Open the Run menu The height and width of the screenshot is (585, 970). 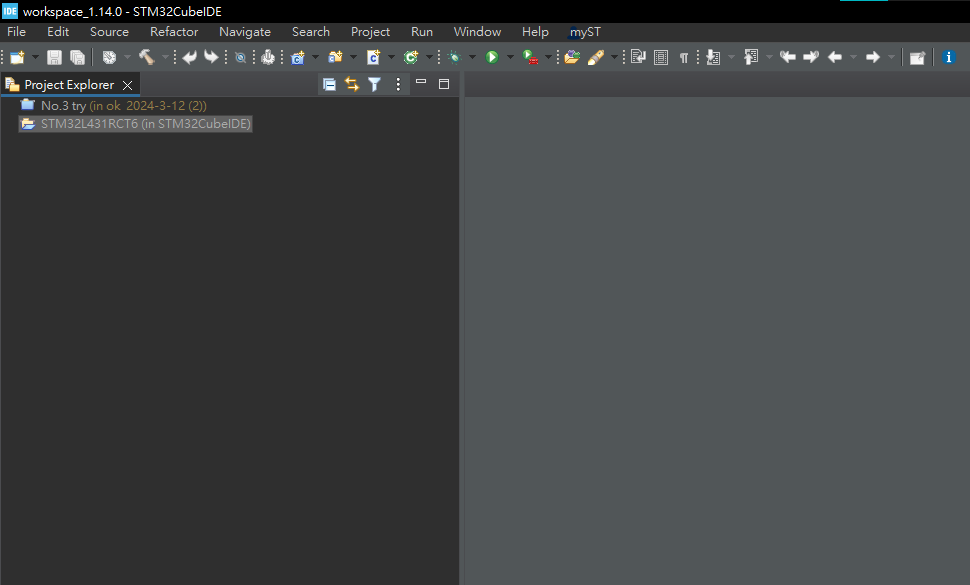422,32
